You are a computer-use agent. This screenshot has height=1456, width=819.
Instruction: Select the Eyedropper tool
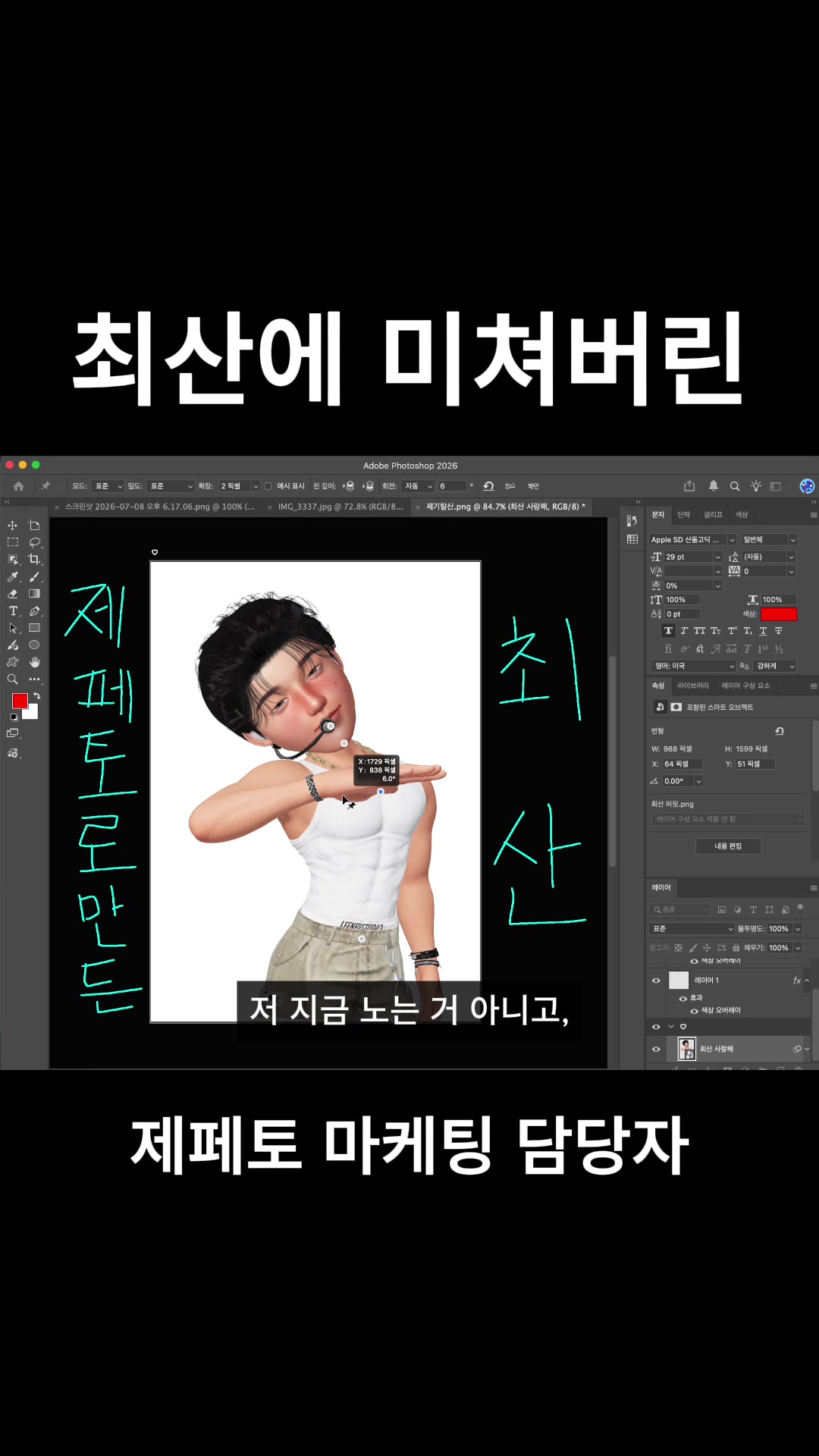13,577
